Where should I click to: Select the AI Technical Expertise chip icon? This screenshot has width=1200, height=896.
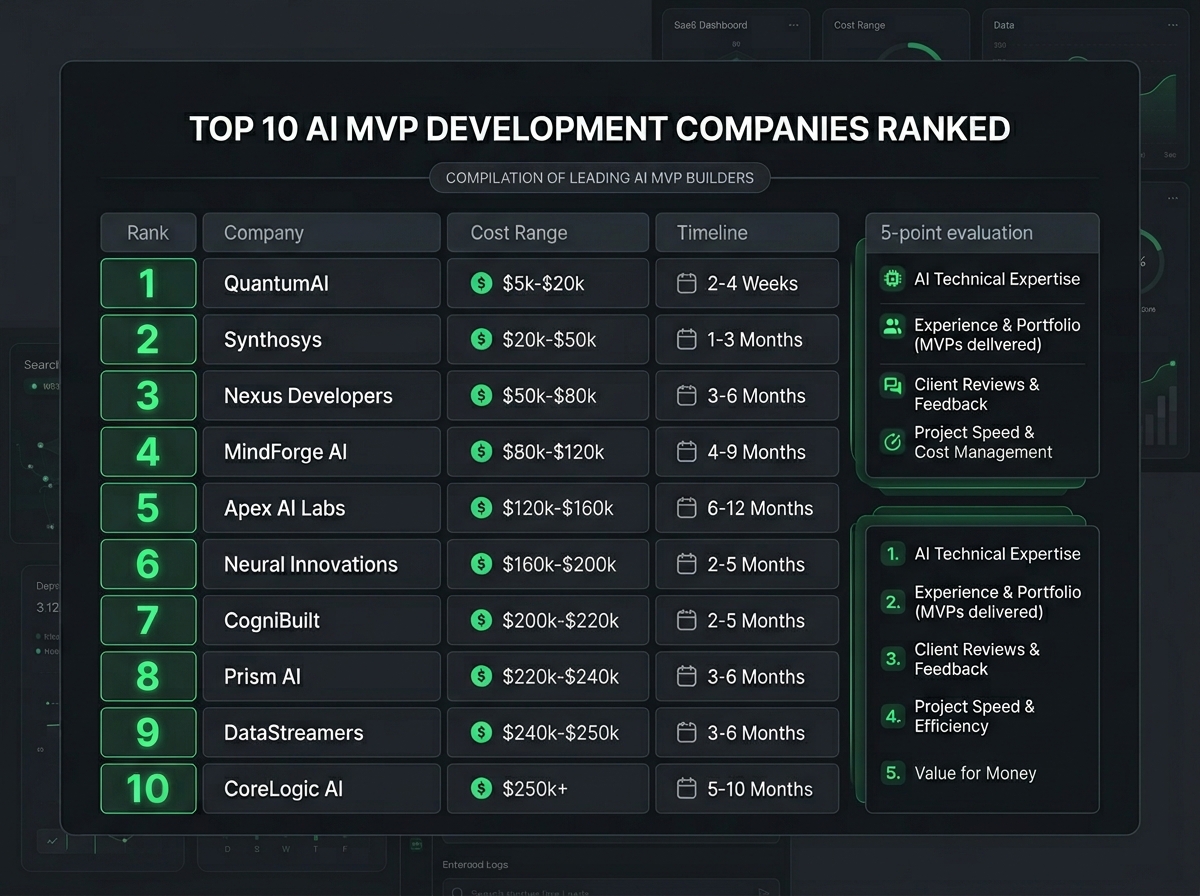click(891, 279)
